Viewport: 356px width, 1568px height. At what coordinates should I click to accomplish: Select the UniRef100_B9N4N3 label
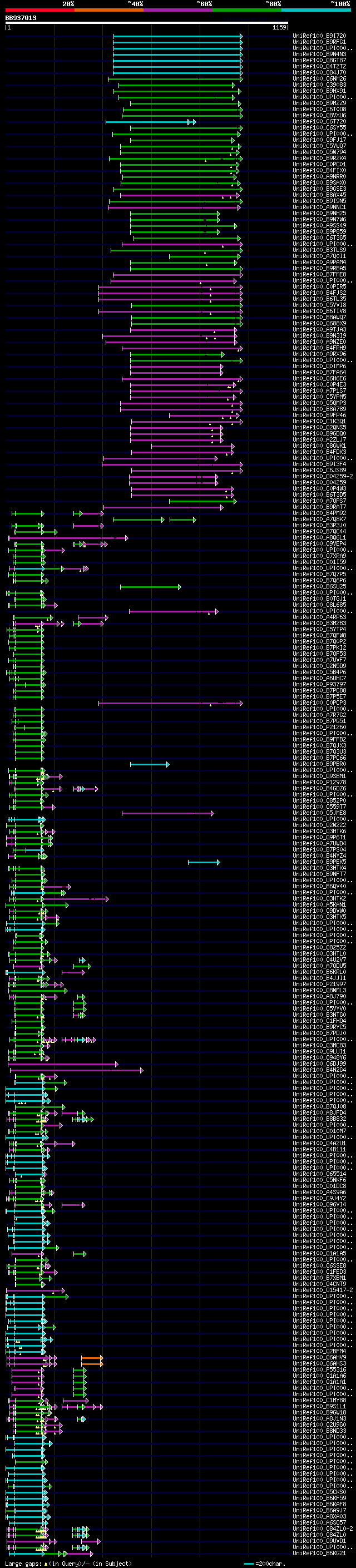tap(319, 54)
